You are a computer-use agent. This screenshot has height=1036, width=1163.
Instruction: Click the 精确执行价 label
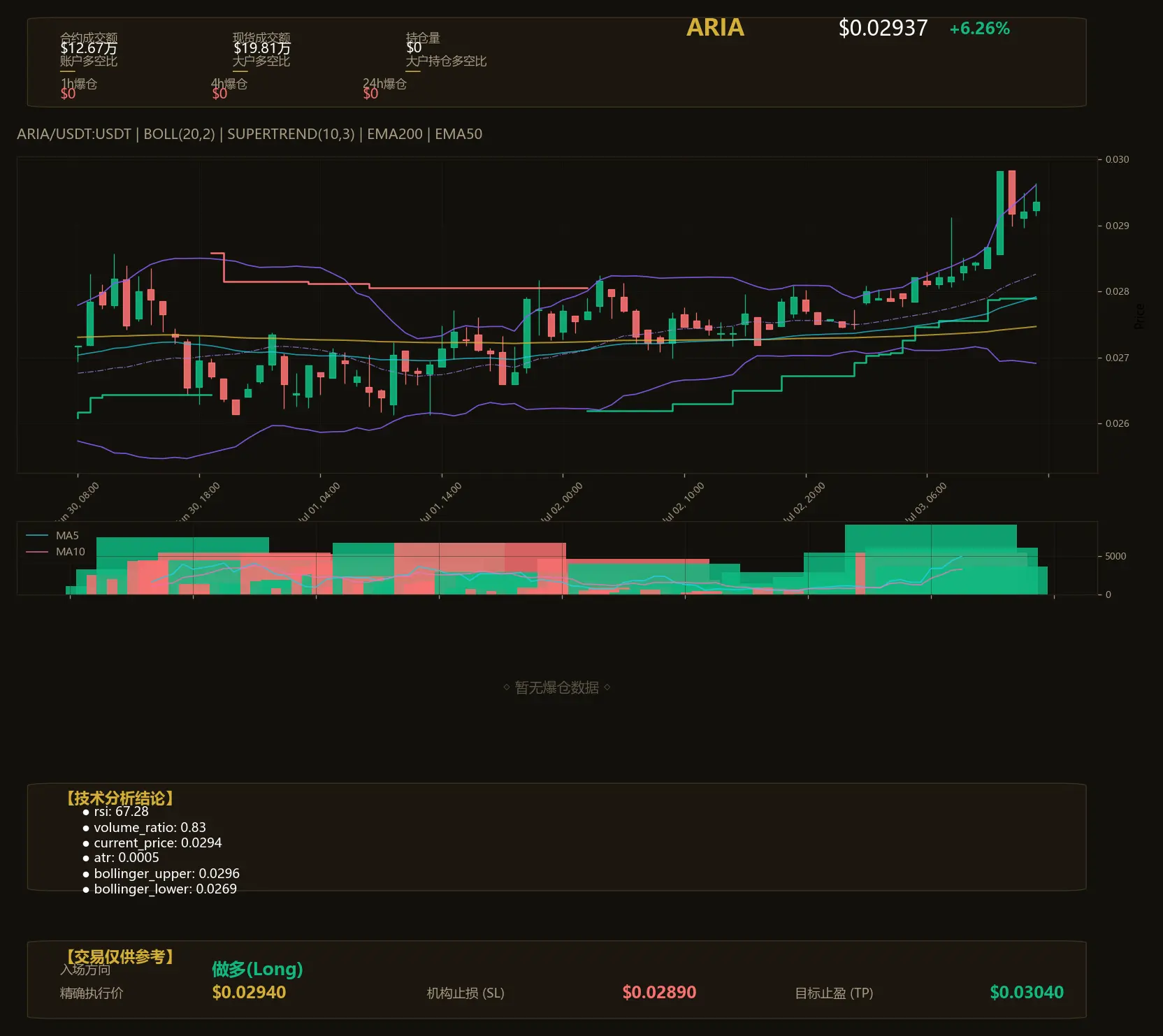point(92,993)
